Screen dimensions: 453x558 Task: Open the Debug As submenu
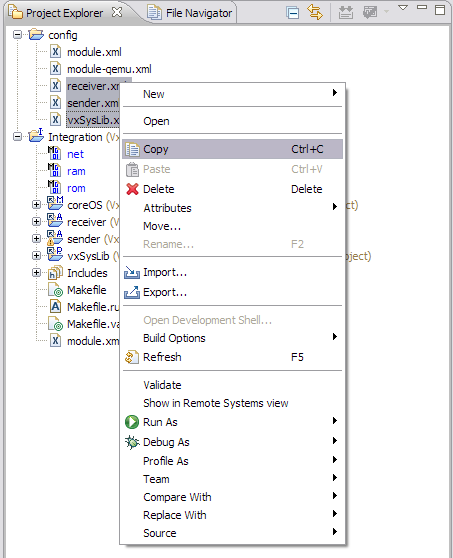(232, 442)
